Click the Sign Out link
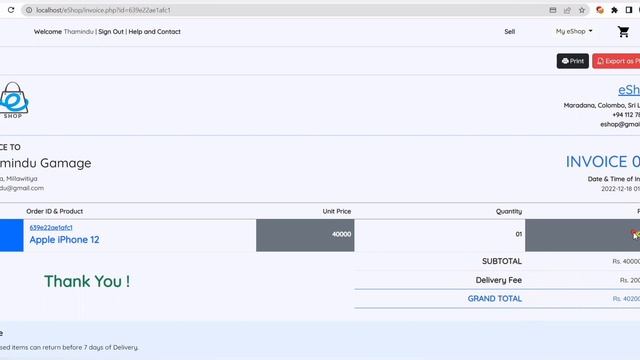 111,31
